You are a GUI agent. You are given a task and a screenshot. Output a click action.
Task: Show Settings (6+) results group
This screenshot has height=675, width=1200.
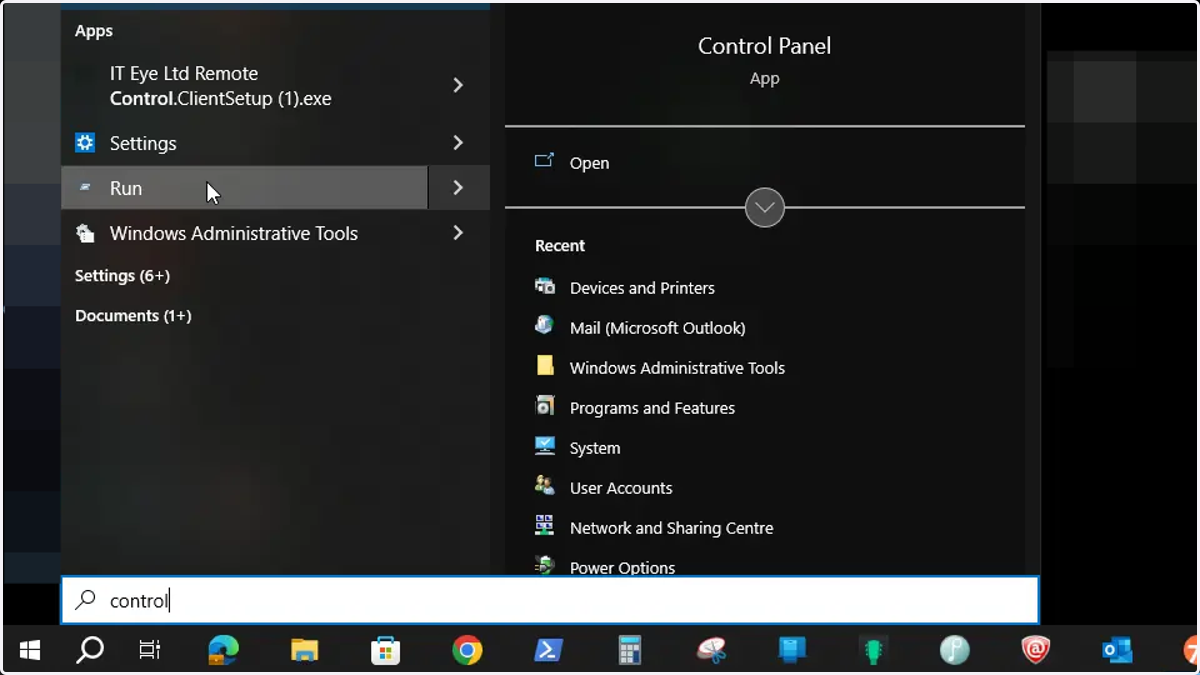(122, 276)
